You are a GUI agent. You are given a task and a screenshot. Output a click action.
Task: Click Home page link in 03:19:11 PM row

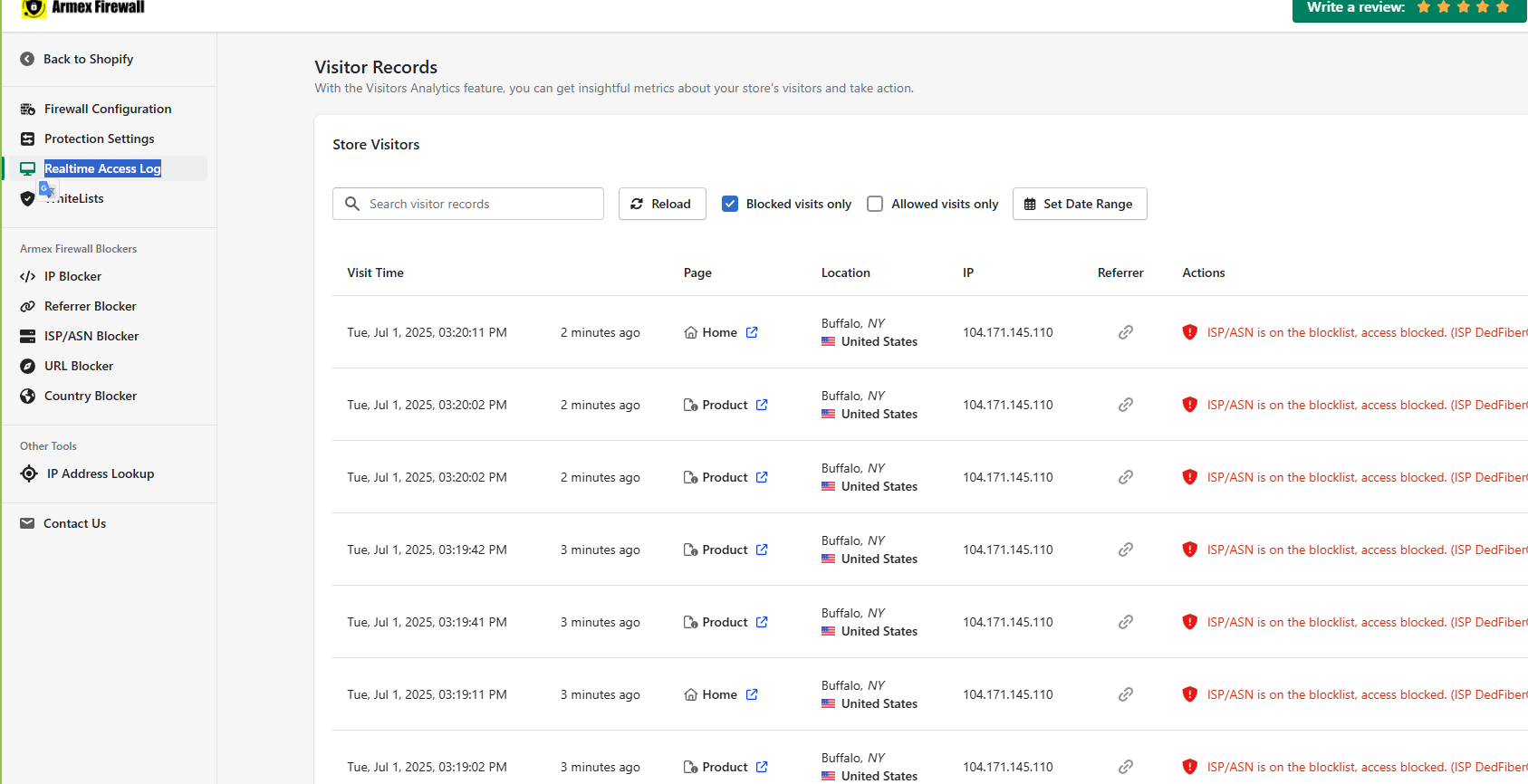(719, 694)
